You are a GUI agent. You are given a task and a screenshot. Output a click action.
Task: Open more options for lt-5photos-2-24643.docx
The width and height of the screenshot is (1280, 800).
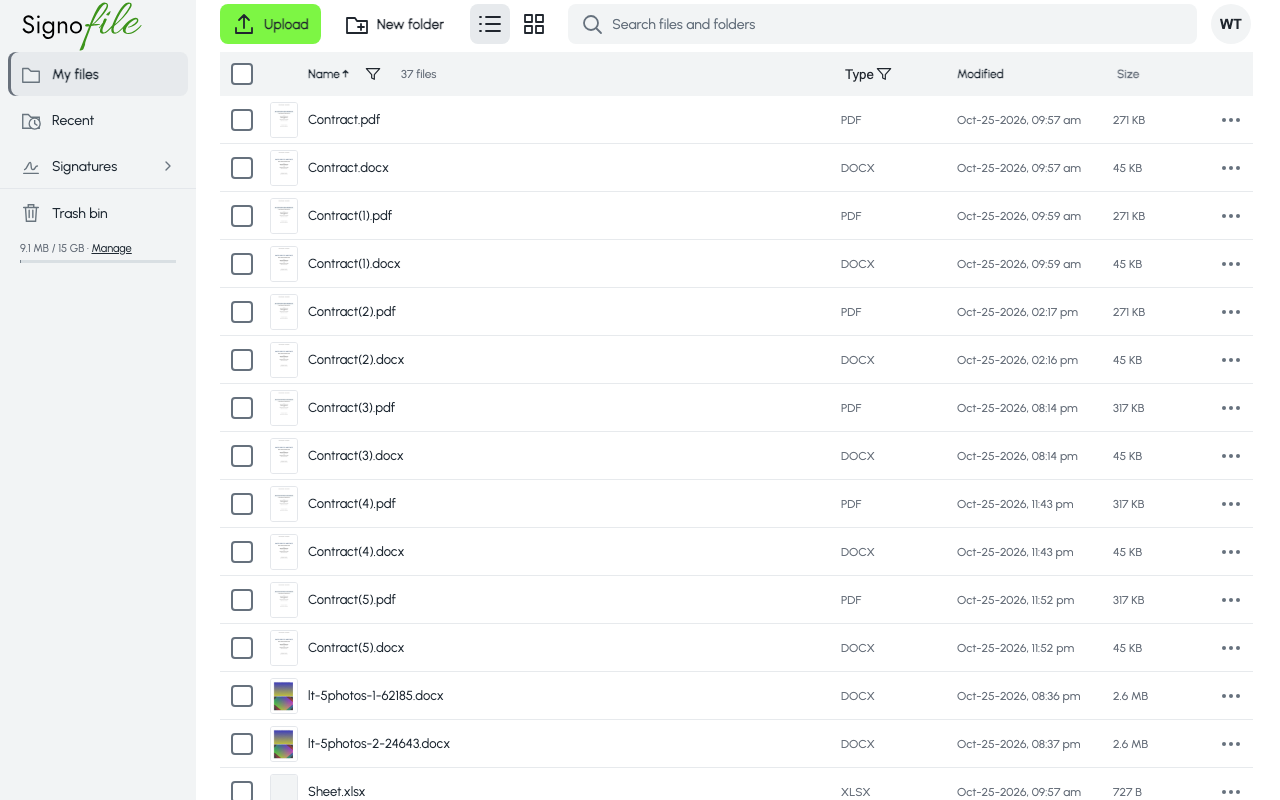pos(1231,744)
